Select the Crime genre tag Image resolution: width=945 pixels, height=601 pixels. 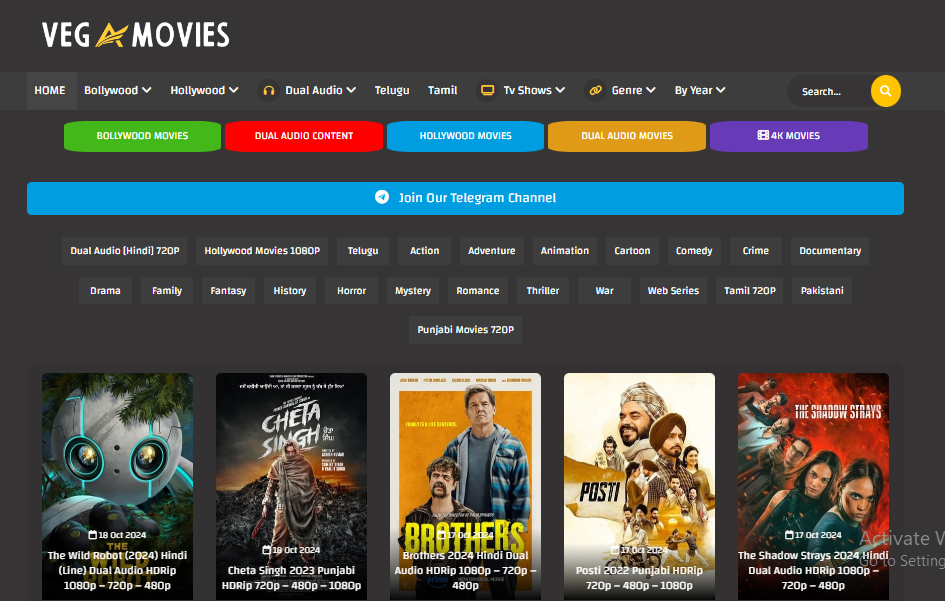[x=756, y=251]
